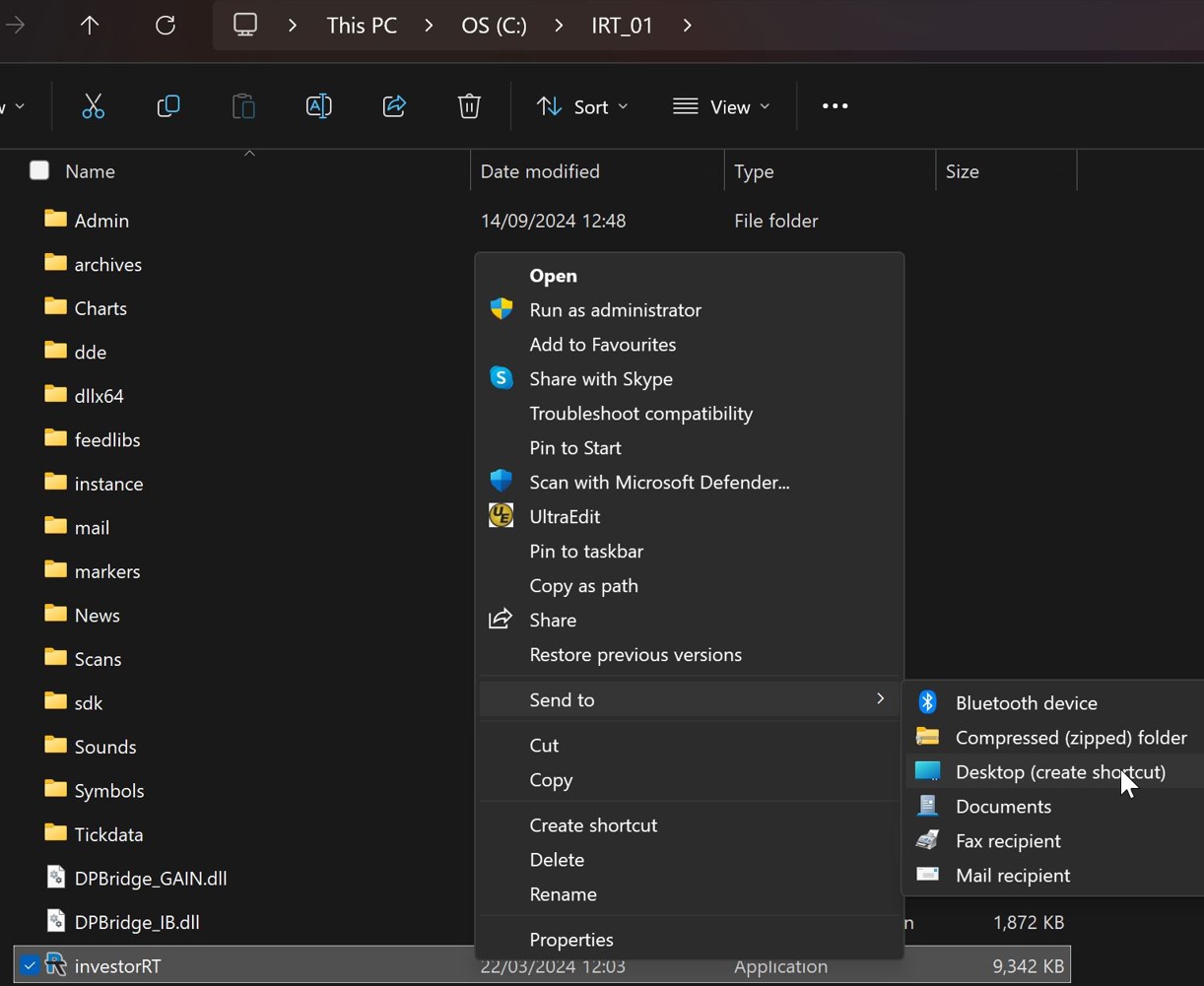
Task: Toggle the select-all checkbox beside Name
Action: pos(39,171)
